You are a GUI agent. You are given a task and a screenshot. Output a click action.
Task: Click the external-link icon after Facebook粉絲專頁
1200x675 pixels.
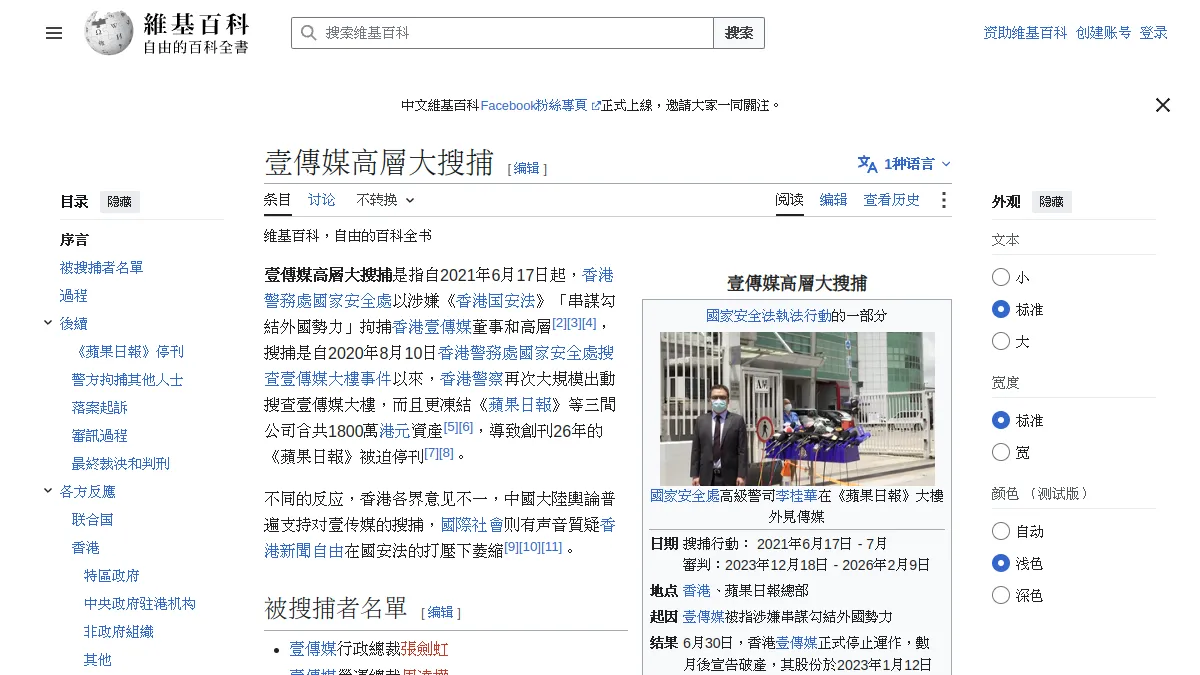[x=596, y=106]
